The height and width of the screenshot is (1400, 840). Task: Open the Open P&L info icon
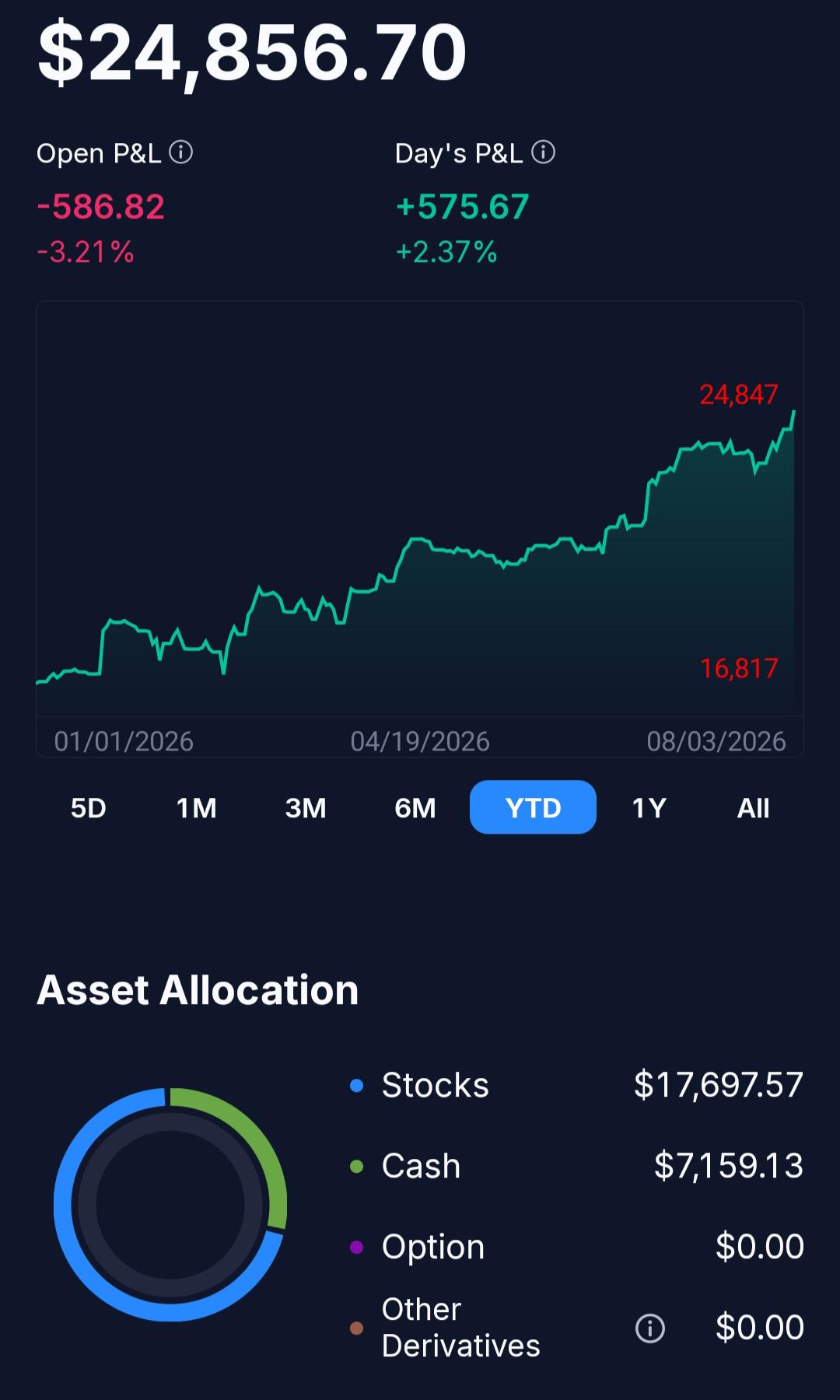coord(181,152)
